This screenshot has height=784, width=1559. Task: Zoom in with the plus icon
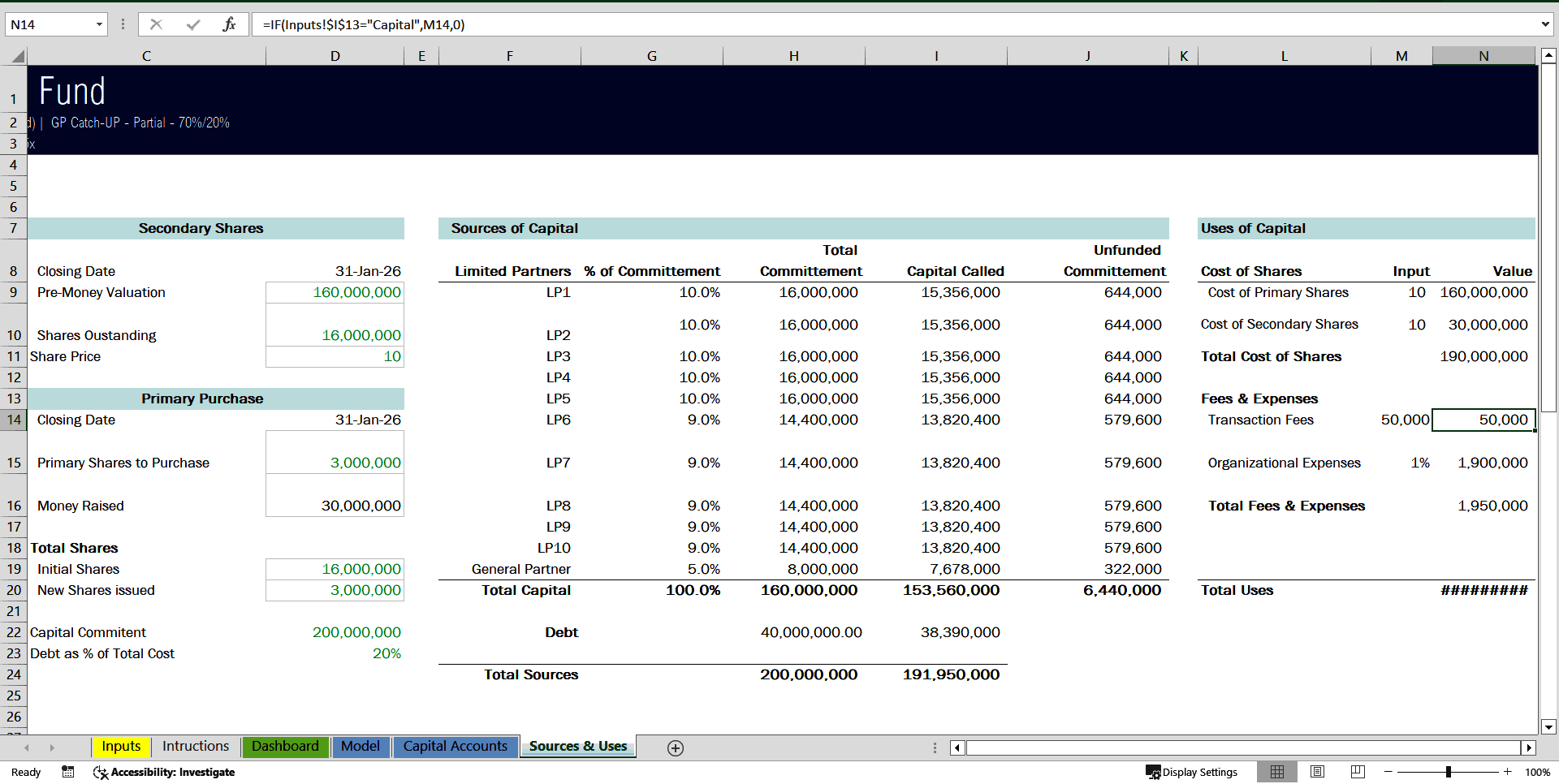(x=1508, y=772)
